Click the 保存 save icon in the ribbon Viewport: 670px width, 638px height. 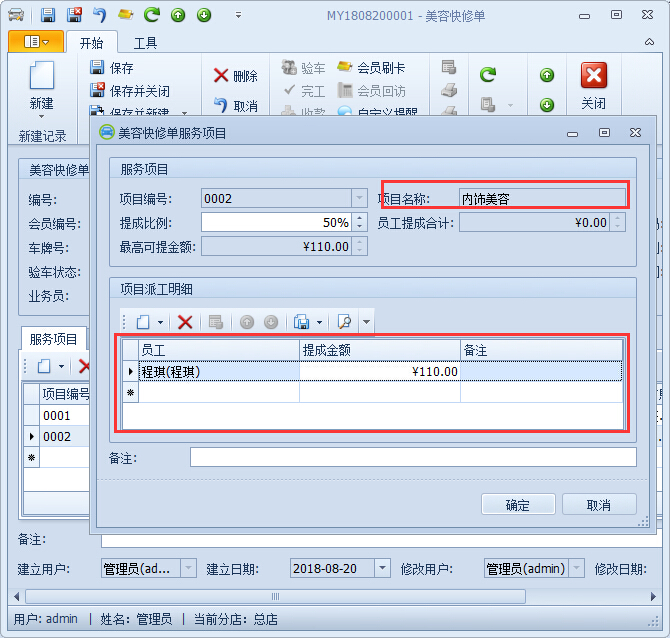coord(98,68)
